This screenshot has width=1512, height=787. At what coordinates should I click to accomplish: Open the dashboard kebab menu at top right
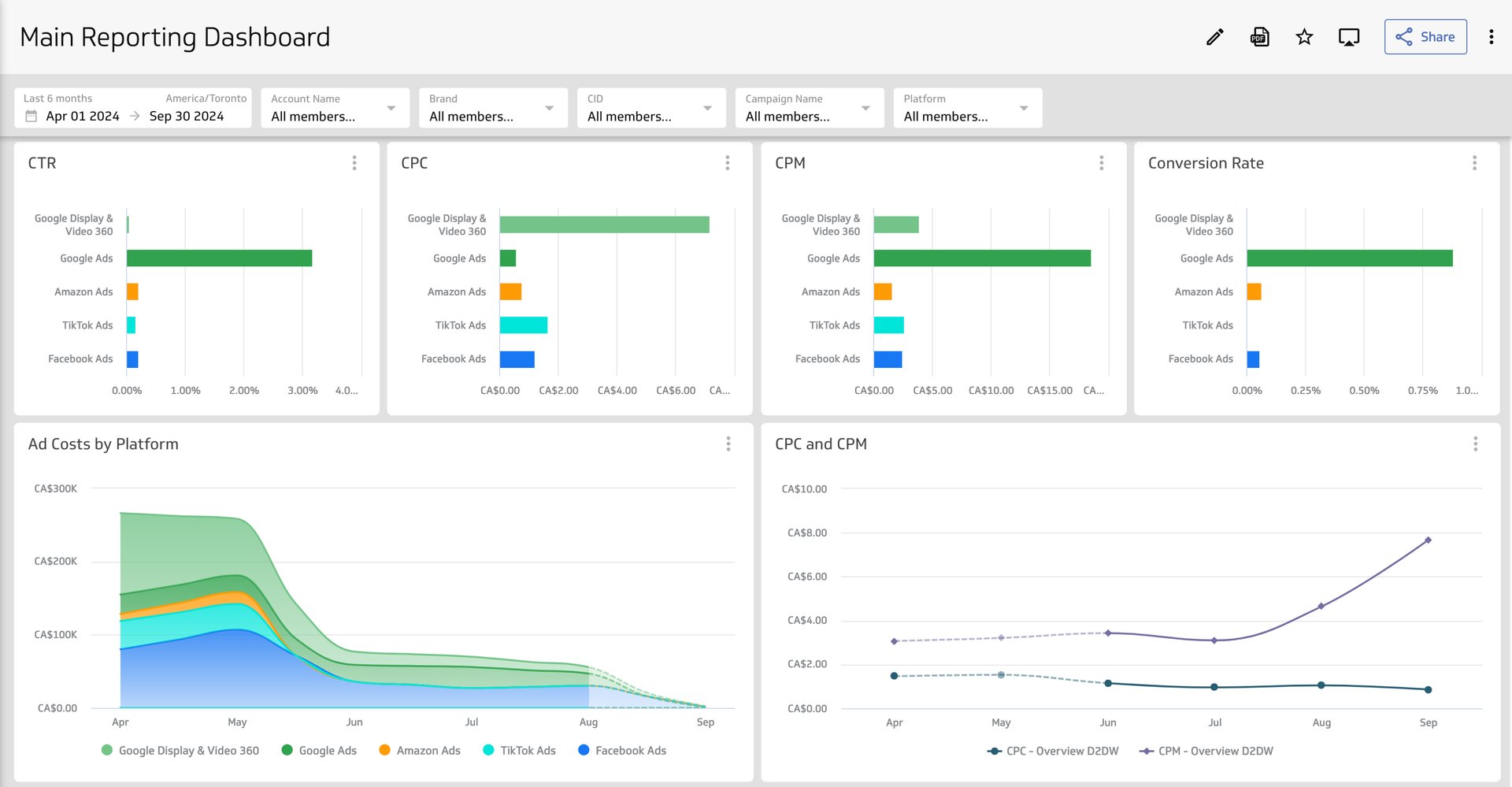[x=1491, y=37]
